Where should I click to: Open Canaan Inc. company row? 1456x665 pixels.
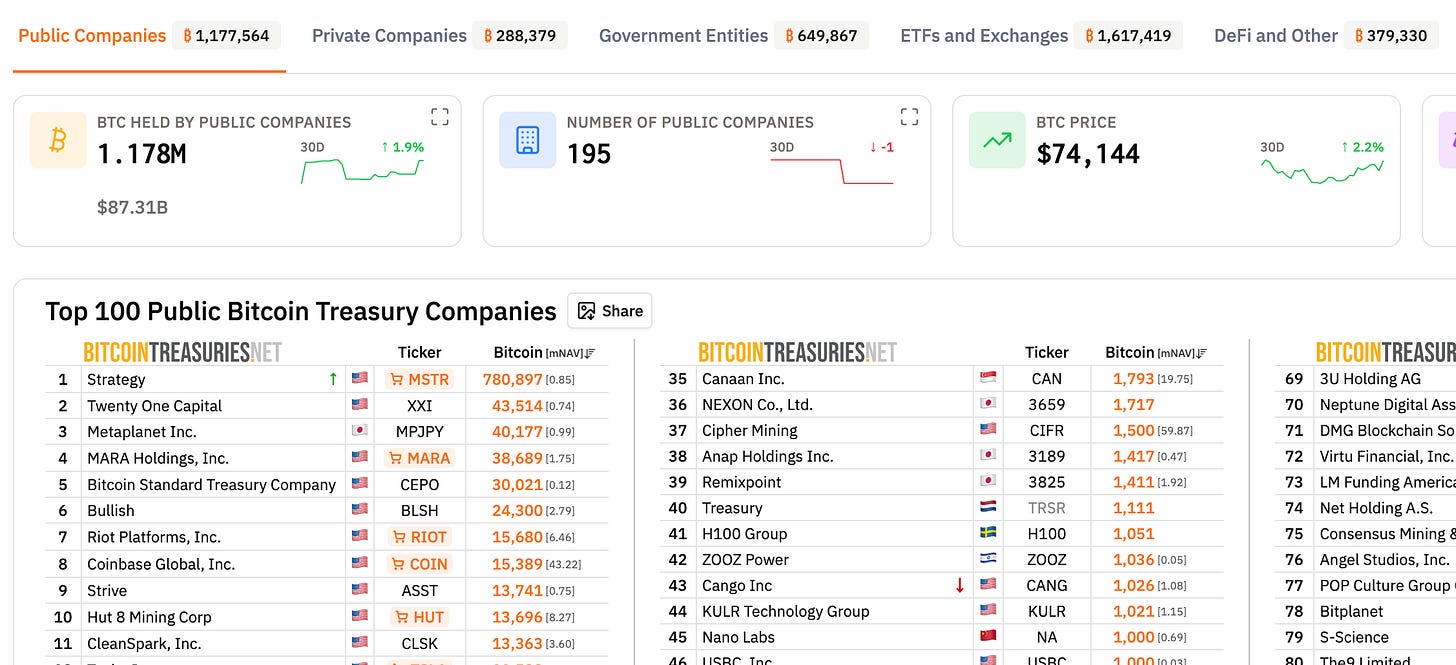tap(743, 379)
